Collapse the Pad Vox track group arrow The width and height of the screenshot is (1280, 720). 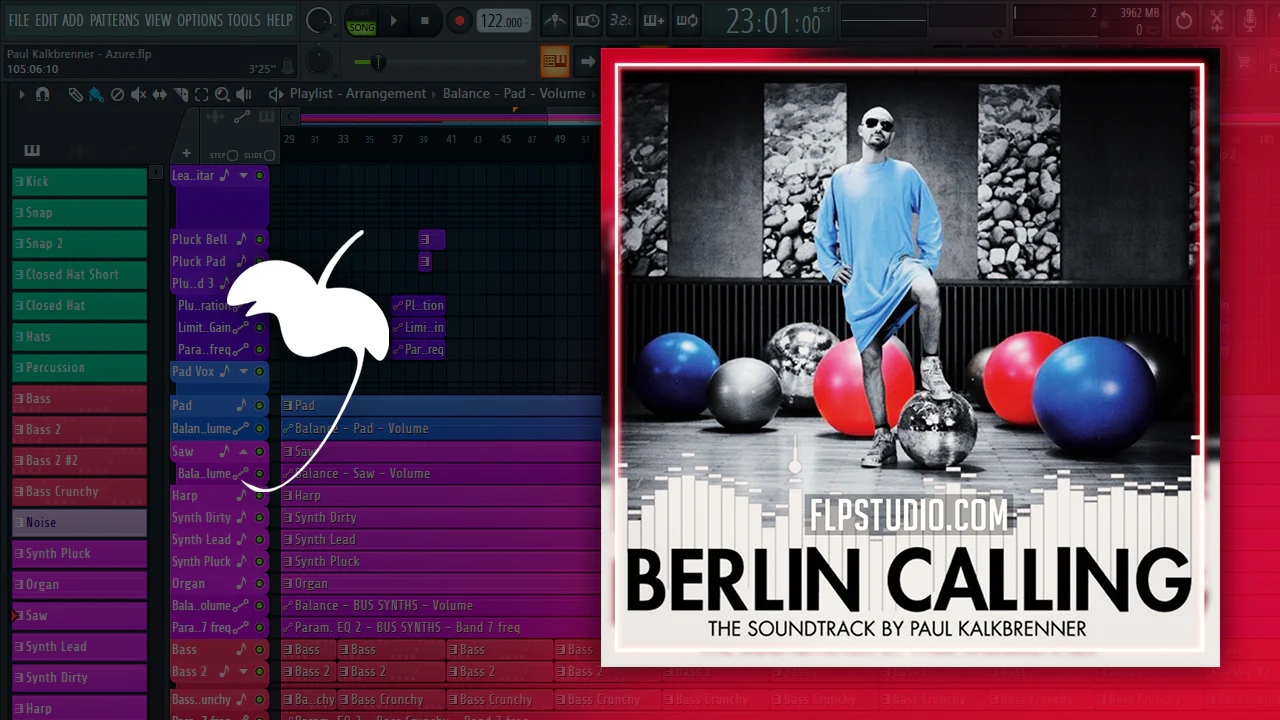[x=243, y=372]
